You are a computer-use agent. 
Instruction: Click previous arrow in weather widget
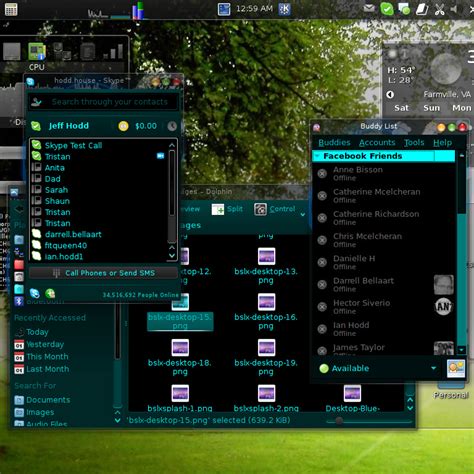(390, 95)
